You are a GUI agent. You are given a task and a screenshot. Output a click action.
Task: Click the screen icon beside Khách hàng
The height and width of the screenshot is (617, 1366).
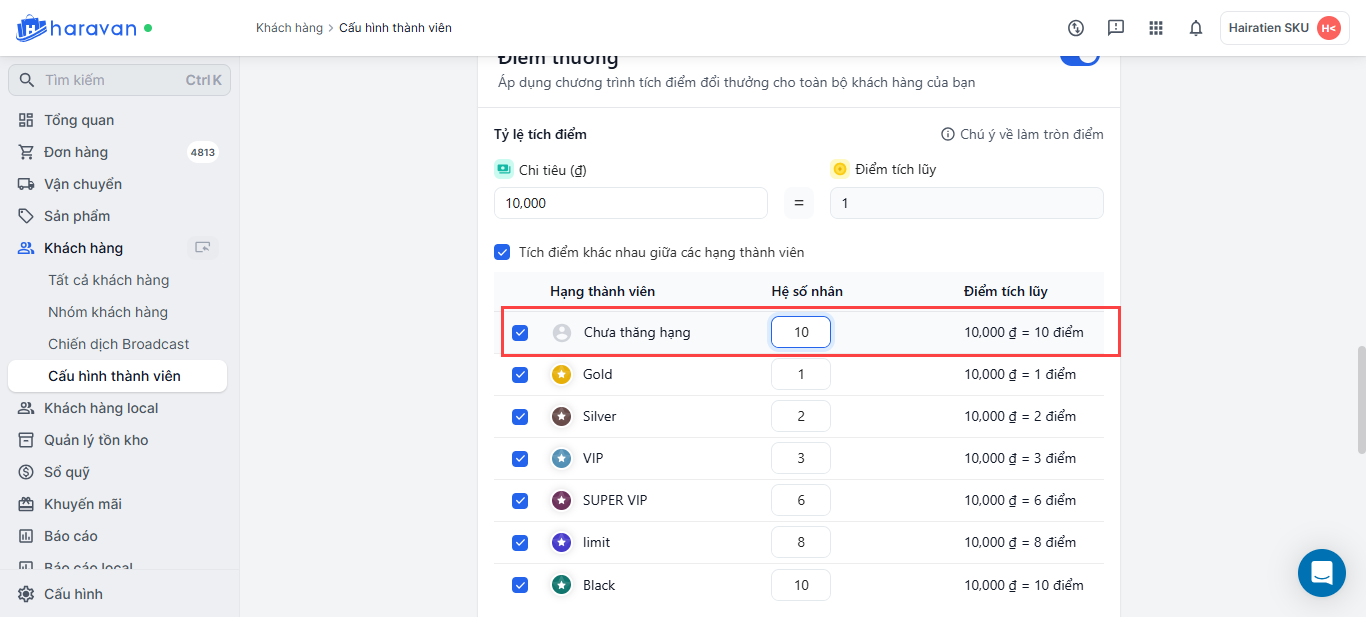[203, 248]
